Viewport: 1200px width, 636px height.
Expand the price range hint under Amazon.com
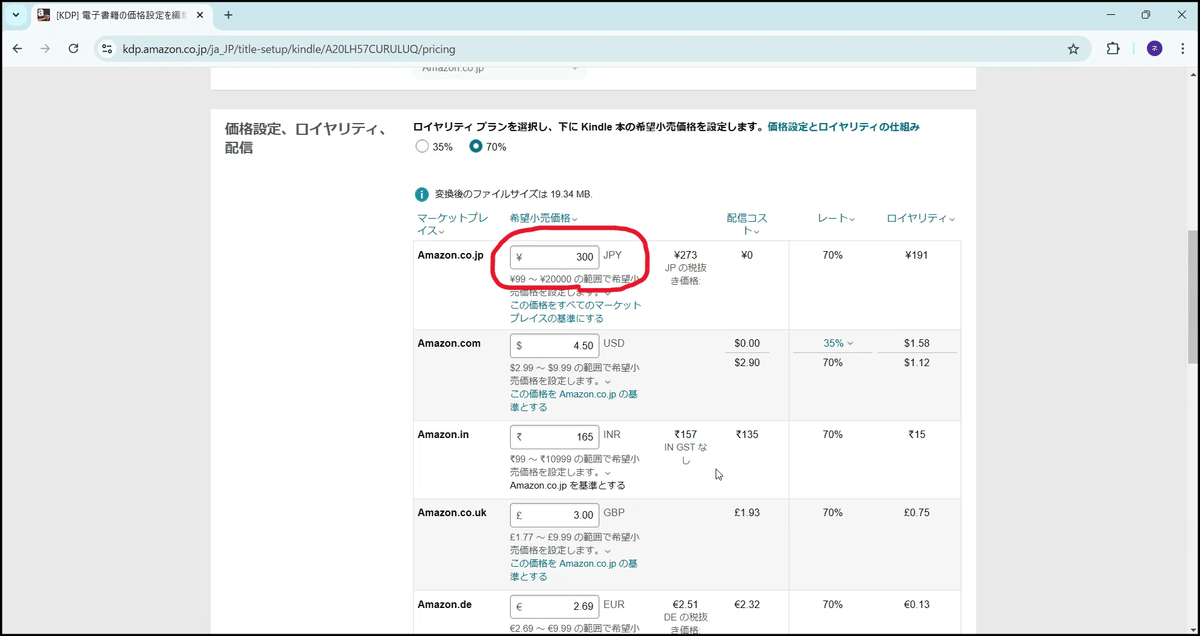point(608,381)
